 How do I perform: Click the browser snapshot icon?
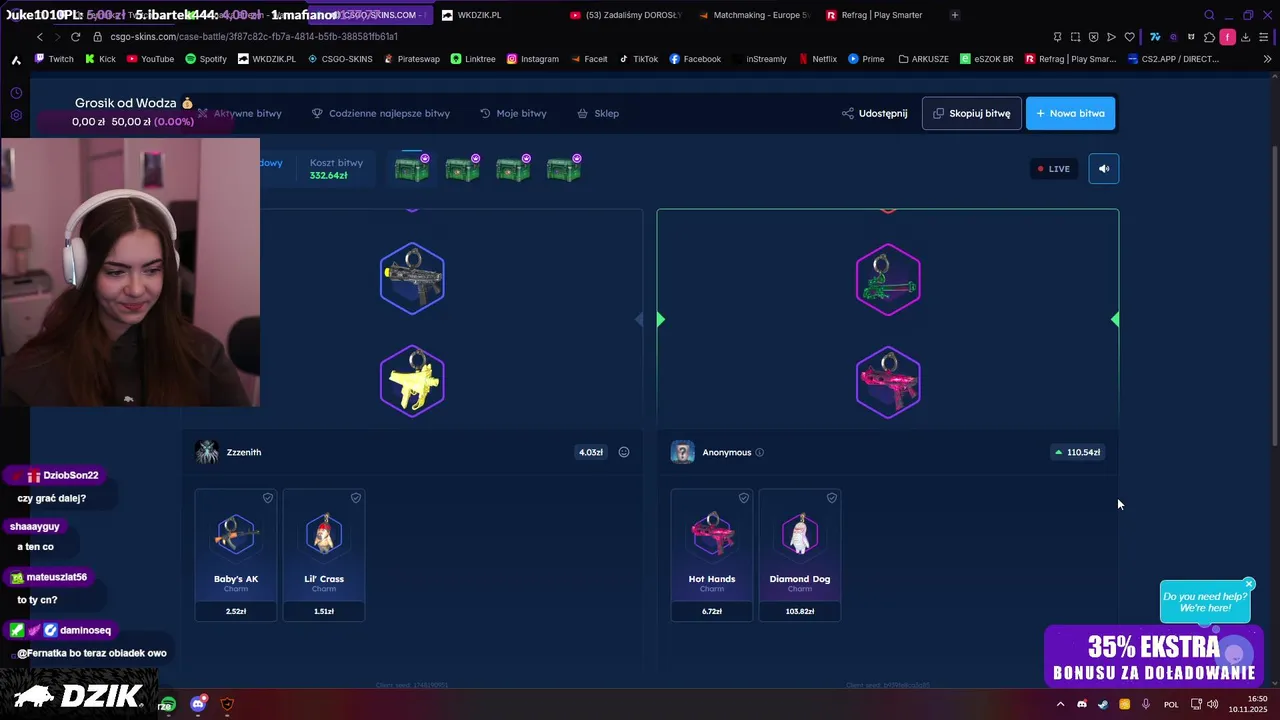point(1075,37)
